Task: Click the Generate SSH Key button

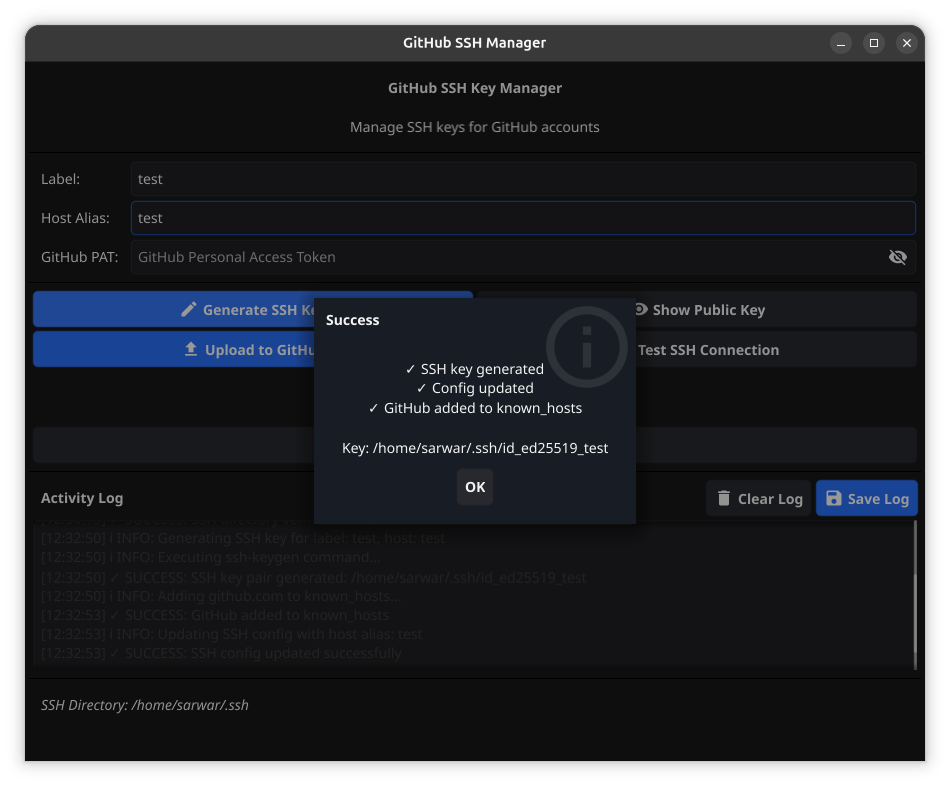Action: coord(253,310)
